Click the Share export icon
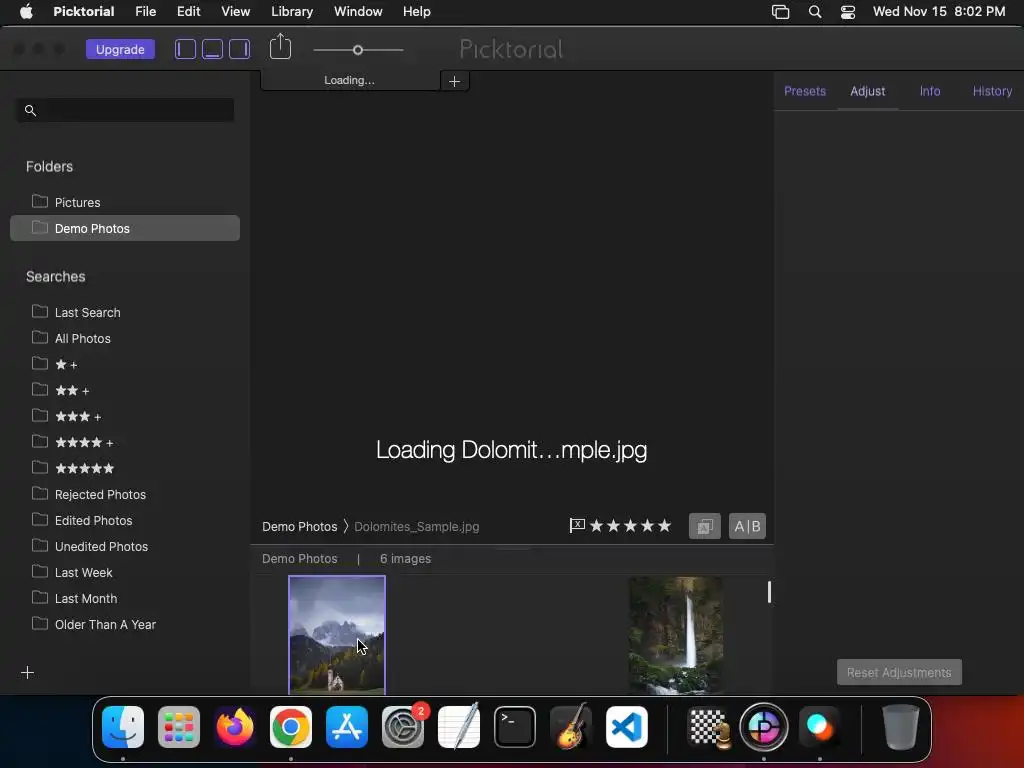Viewport: 1024px width, 768px height. pyautogui.click(x=280, y=46)
